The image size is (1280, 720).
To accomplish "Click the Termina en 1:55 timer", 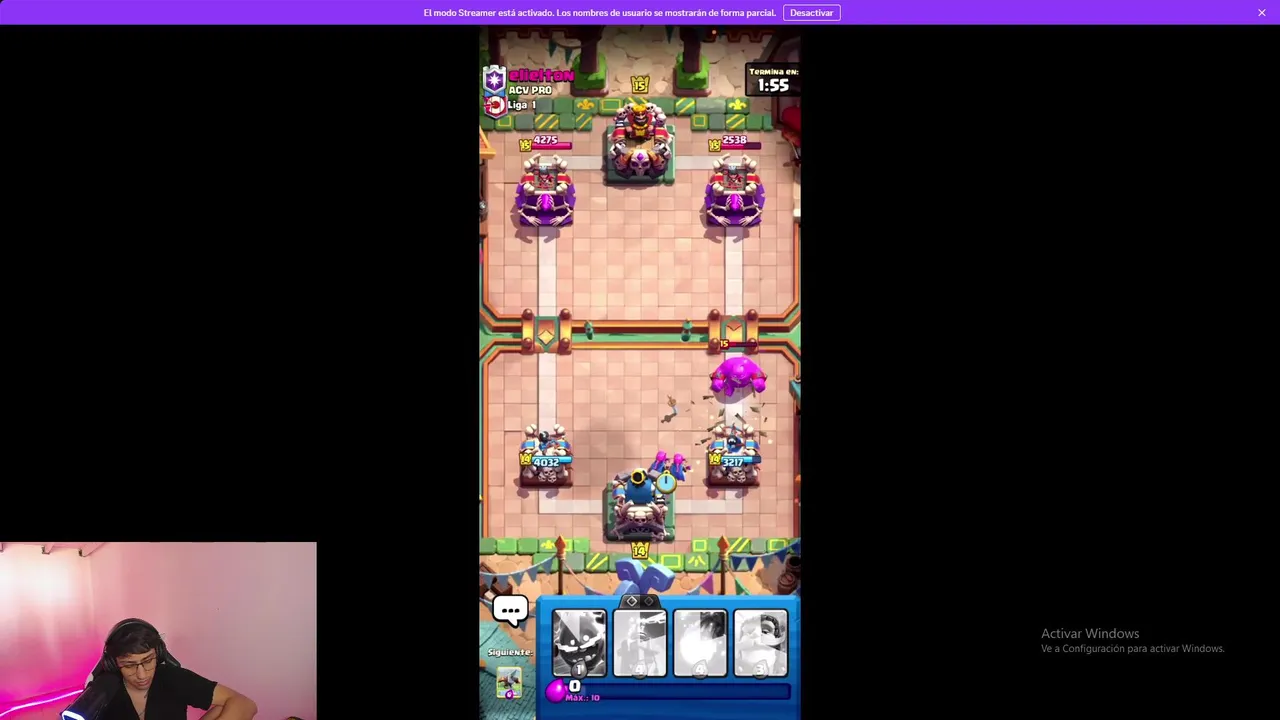I will [773, 80].
